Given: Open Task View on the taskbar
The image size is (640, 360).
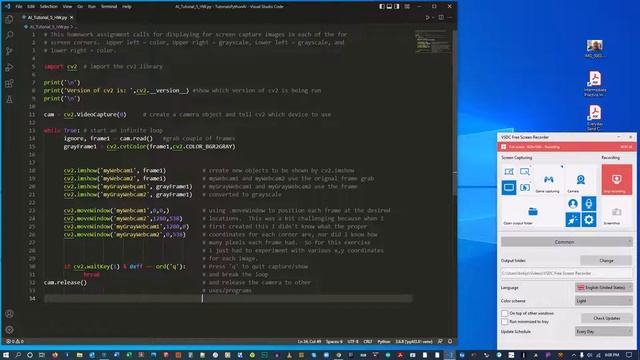Looking at the screenshot, I should tap(41, 355).
